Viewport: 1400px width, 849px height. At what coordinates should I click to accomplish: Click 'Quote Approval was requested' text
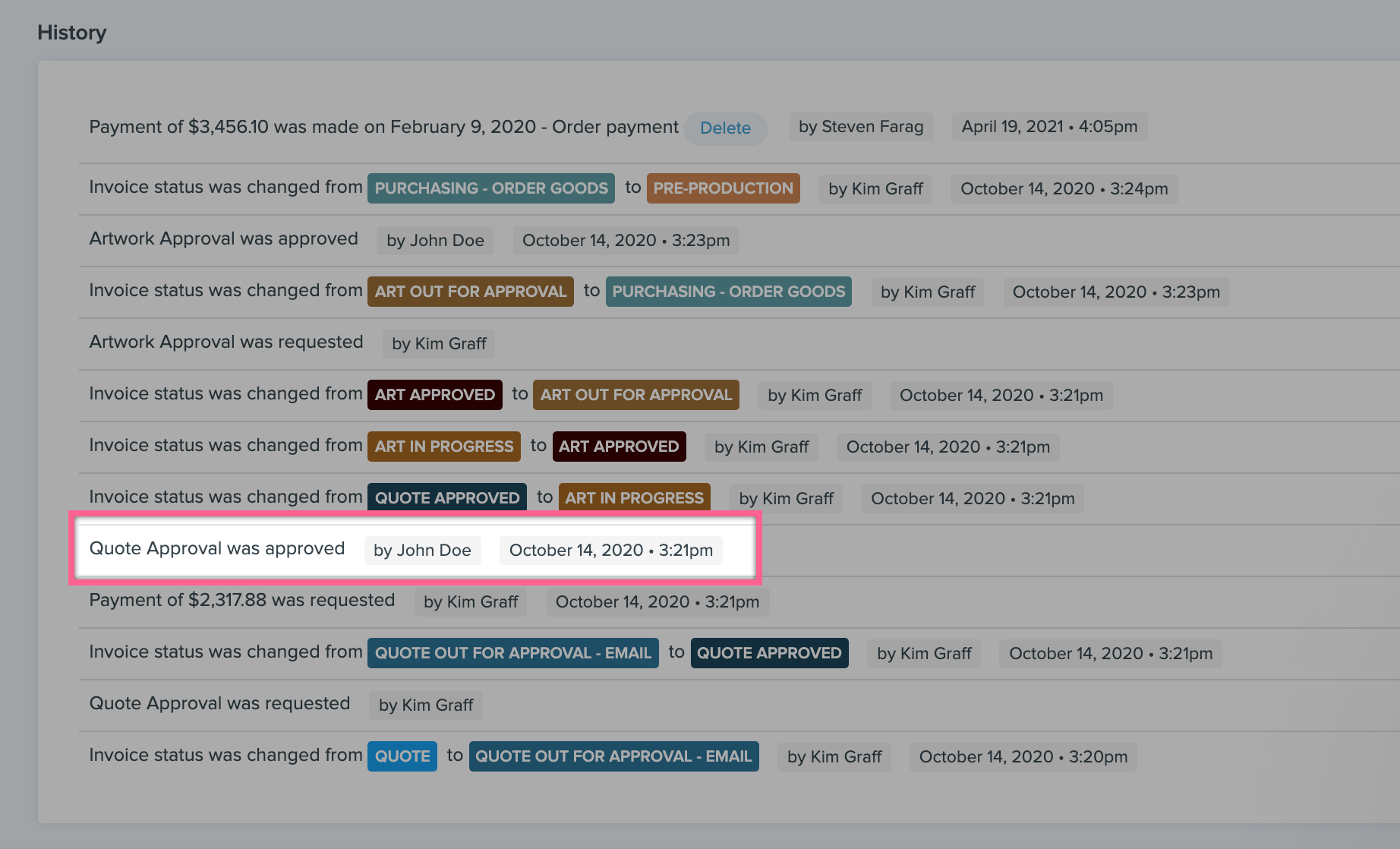tap(219, 703)
